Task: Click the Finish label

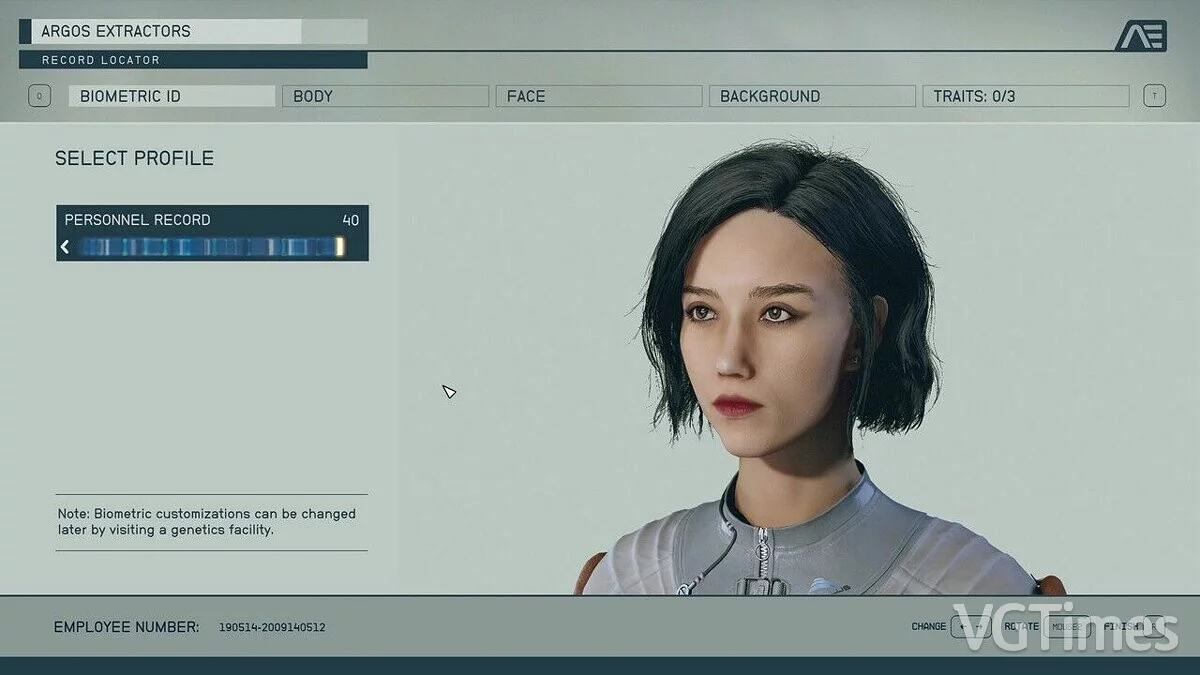Action: [x=1122, y=627]
